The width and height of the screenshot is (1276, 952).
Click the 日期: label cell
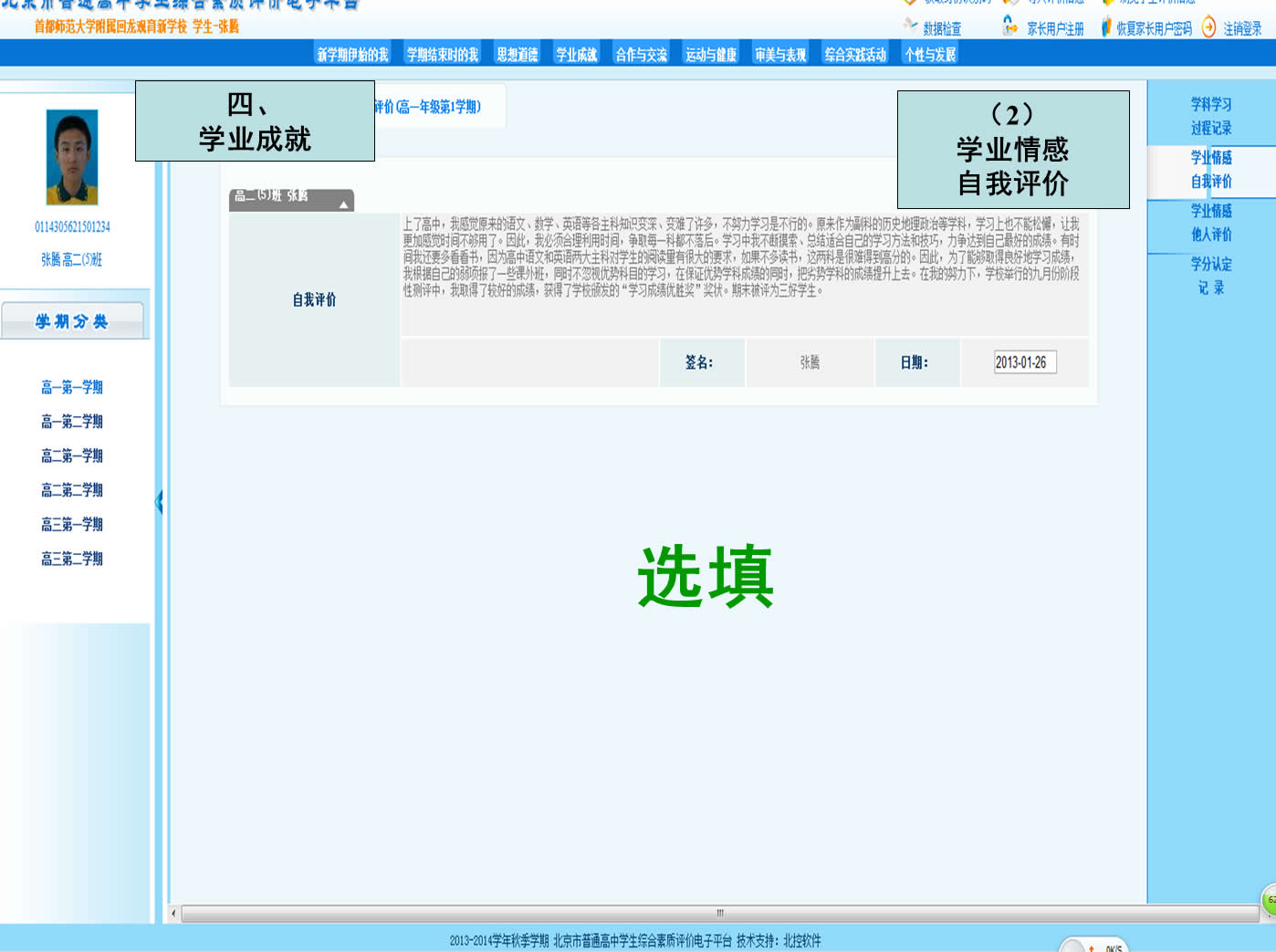pos(916,362)
